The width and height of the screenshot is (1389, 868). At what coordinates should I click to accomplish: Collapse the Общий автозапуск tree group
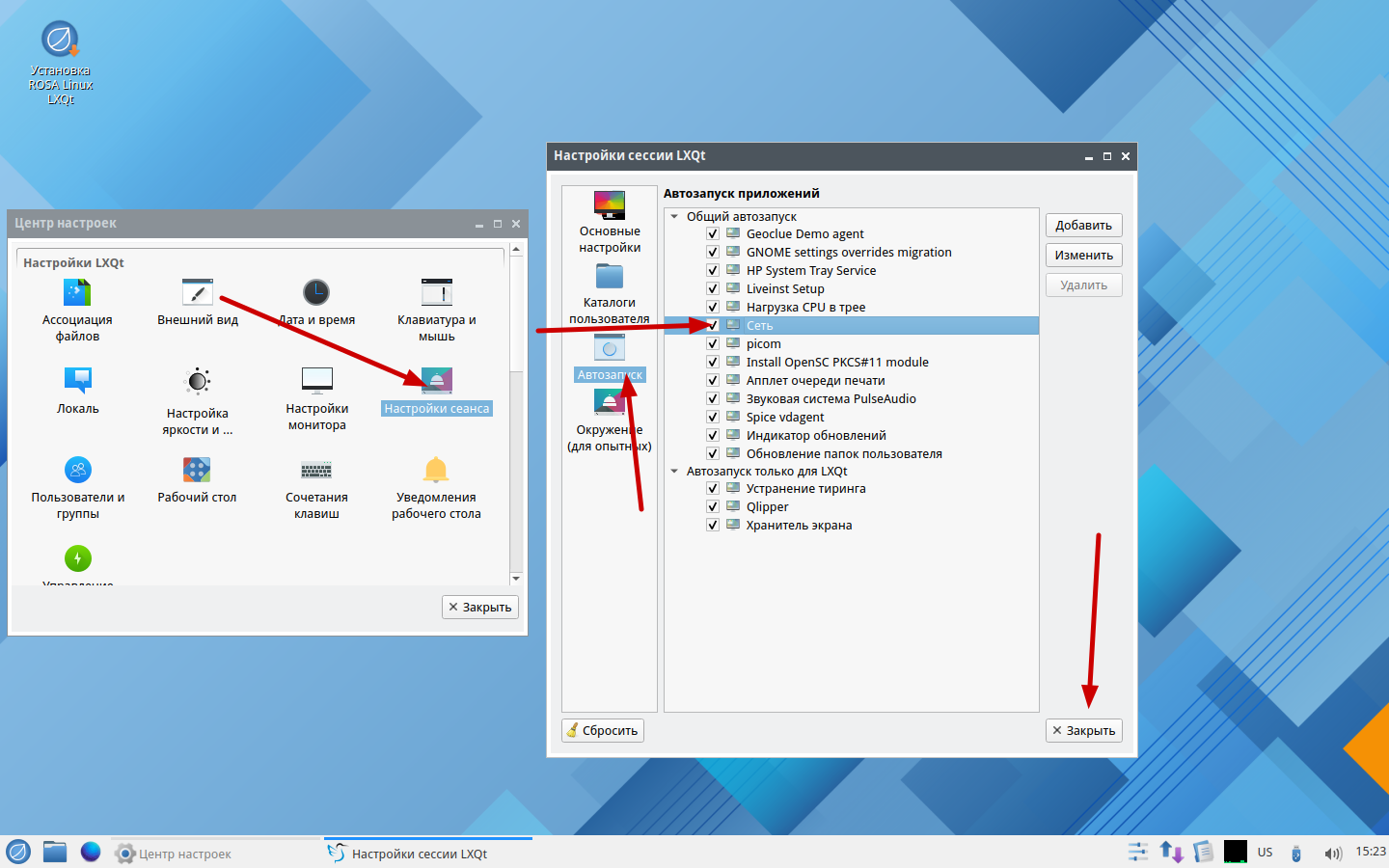(x=674, y=217)
